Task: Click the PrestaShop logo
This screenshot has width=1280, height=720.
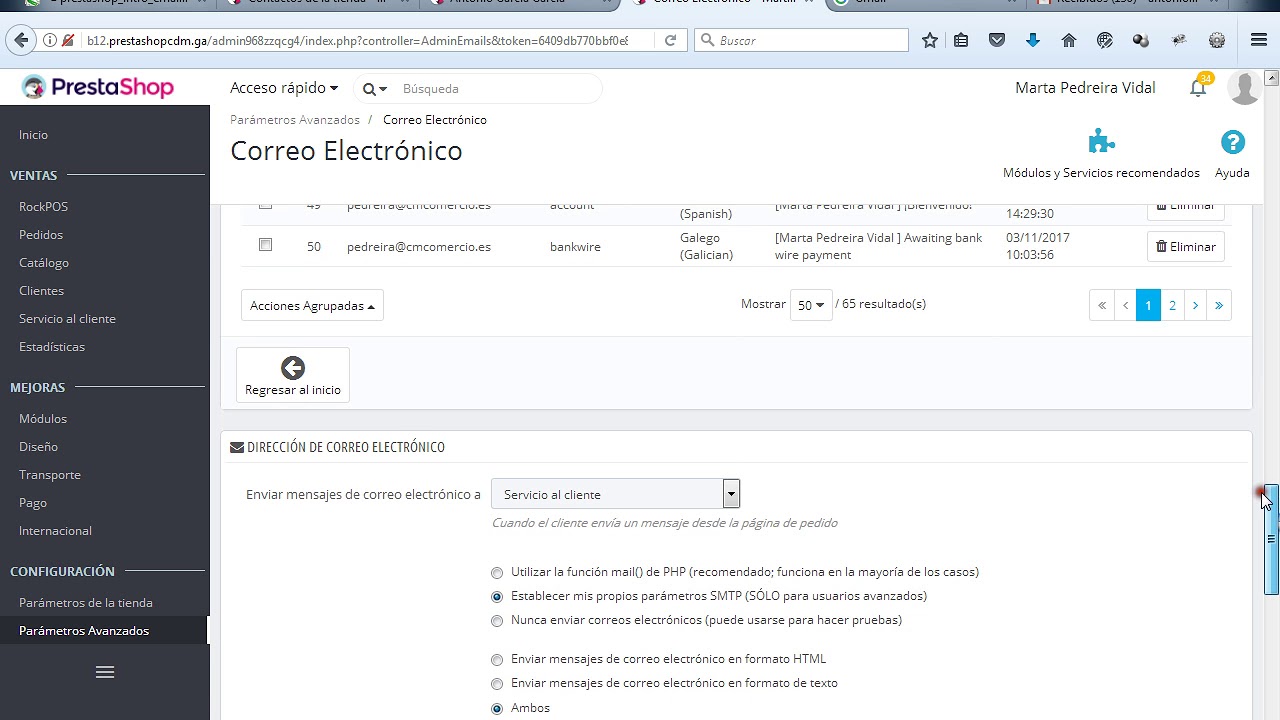Action: [98, 87]
